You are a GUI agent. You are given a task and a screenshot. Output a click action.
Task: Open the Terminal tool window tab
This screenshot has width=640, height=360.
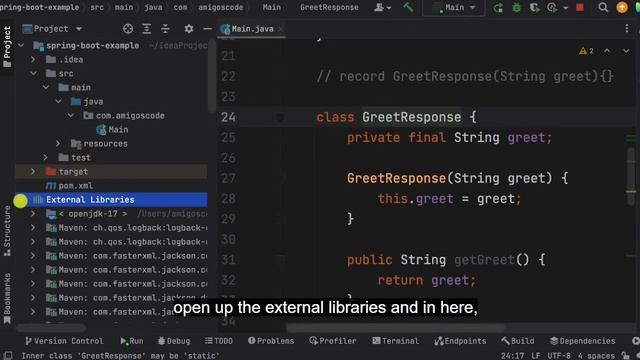point(396,341)
